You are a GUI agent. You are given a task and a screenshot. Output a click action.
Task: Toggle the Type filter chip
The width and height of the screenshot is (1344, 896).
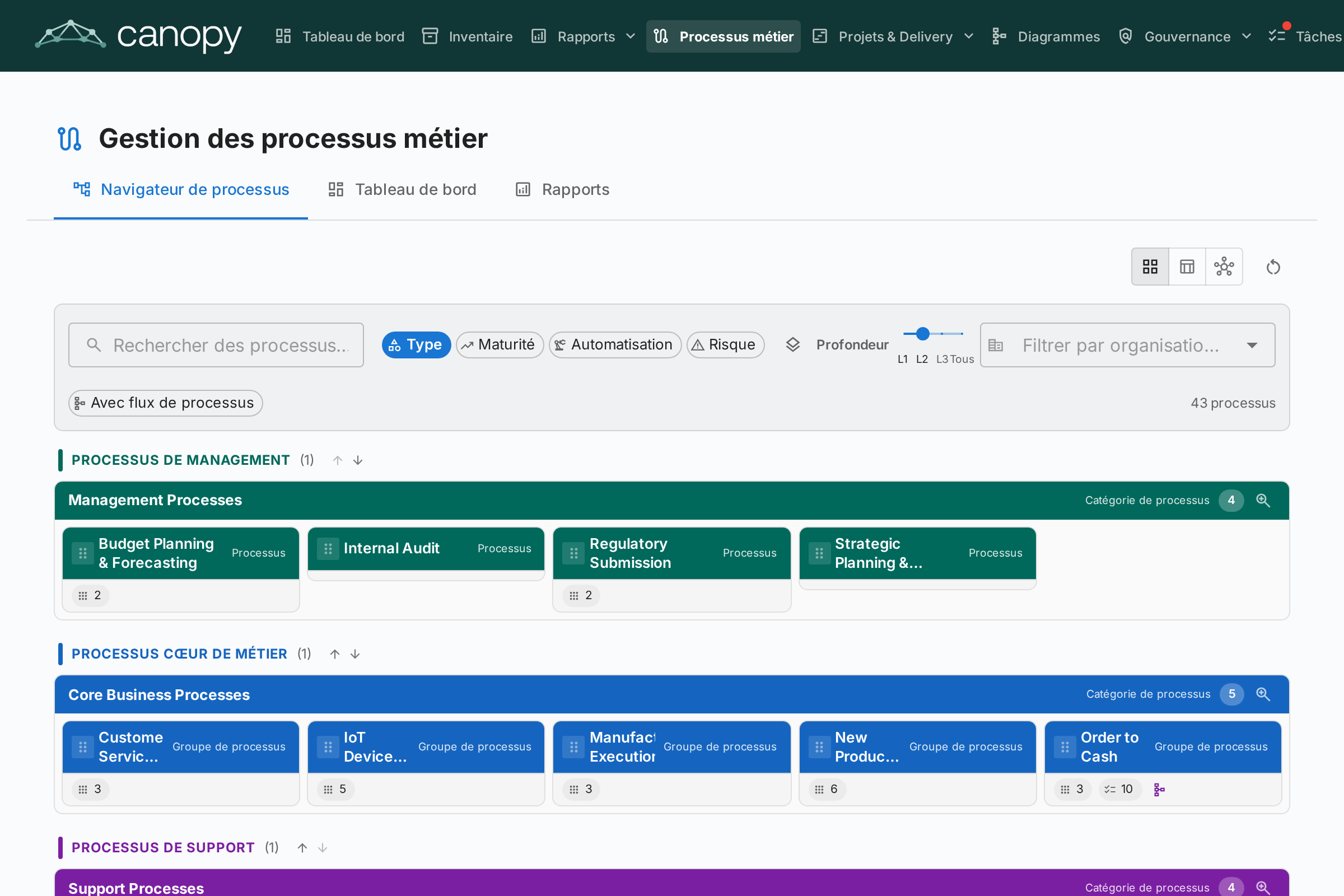(x=416, y=344)
